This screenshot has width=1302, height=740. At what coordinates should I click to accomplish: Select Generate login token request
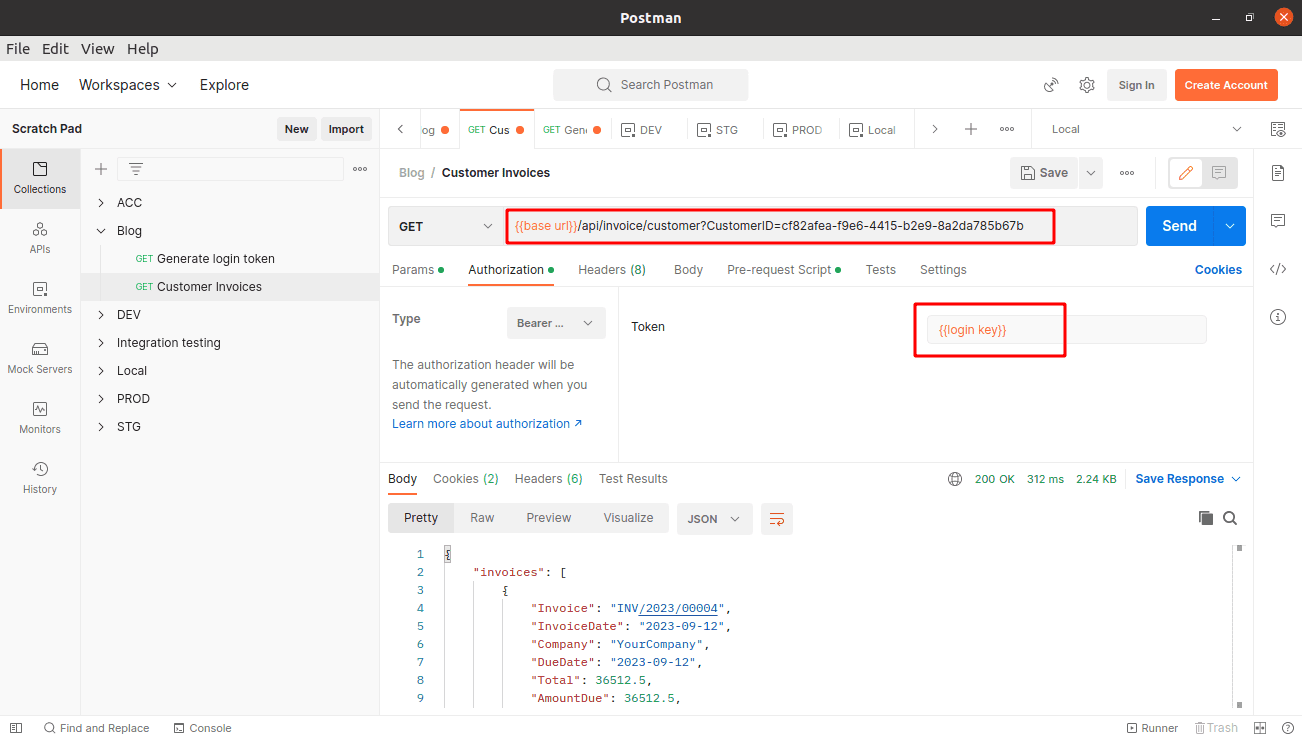click(216, 259)
